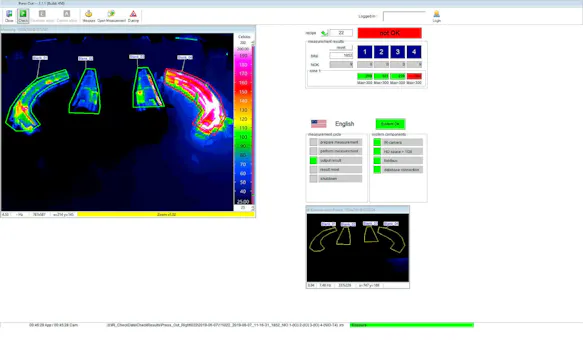583x364 pixels.
Task: Click the red not OK status banner
Action: click(x=390, y=33)
